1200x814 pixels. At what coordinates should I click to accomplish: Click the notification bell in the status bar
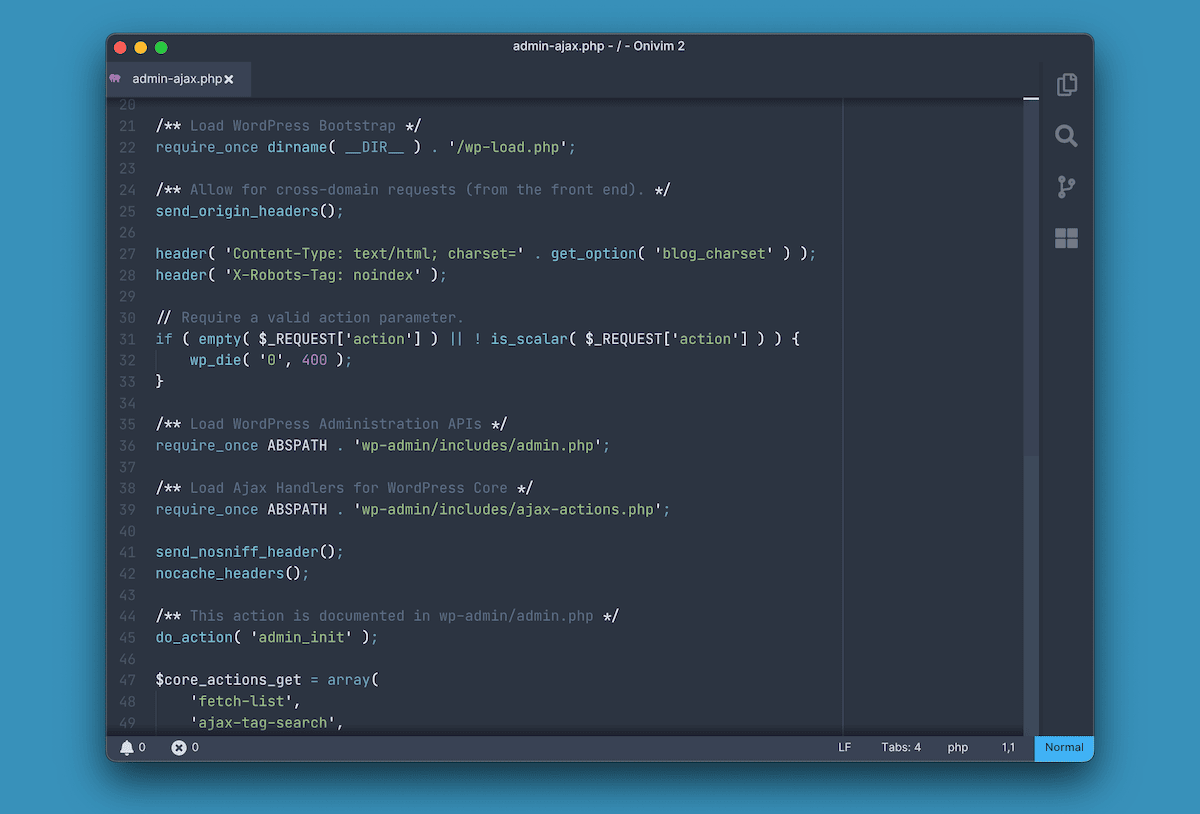pyautogui.click(x=129, y=747)
